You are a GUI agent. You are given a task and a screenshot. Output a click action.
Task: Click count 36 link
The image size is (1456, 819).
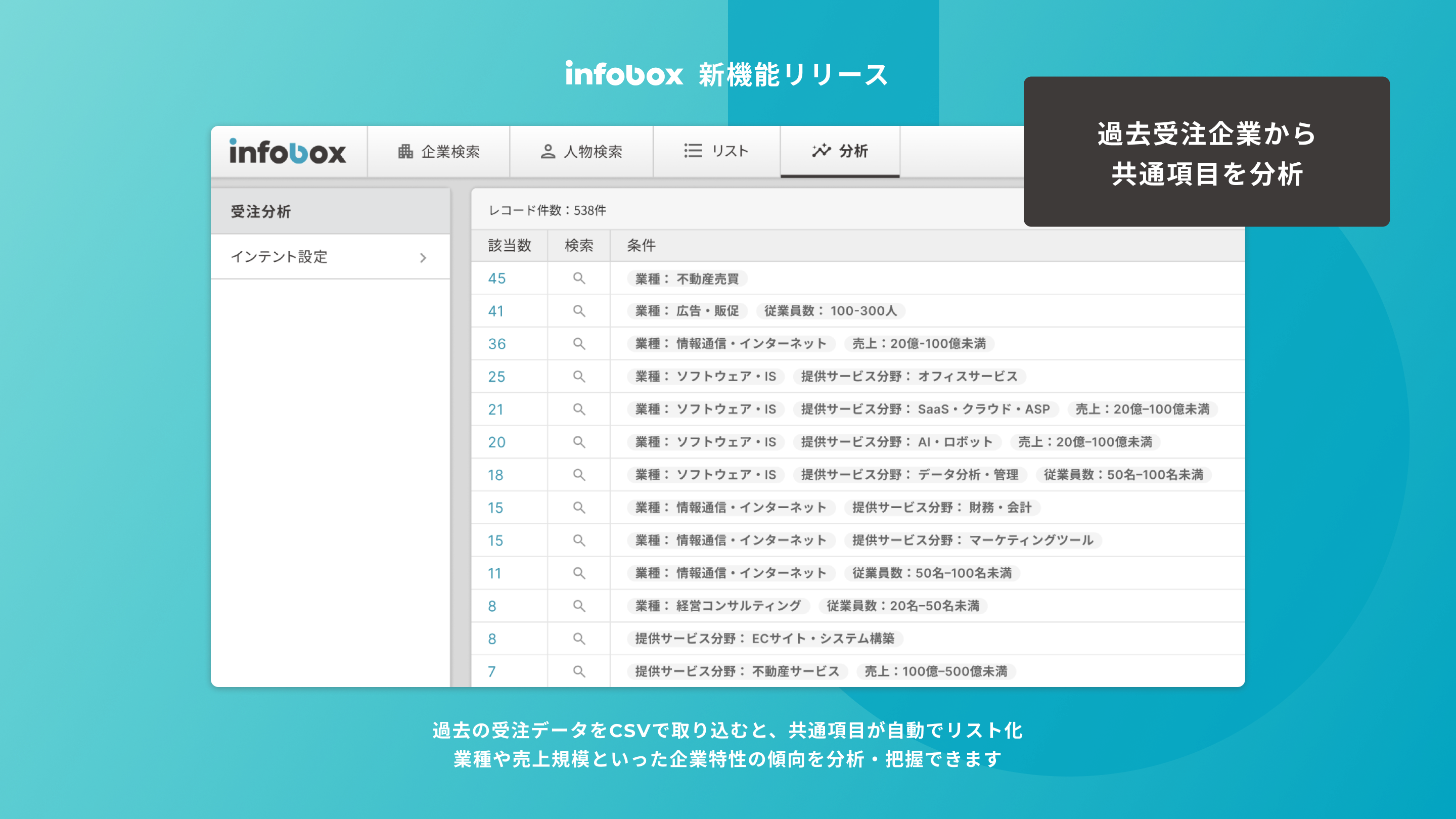click(497, 344)
